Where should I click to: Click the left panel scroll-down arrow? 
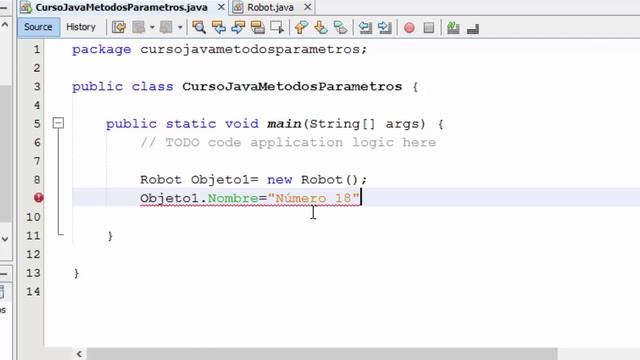pyautogui.click(x=5, y=239)
